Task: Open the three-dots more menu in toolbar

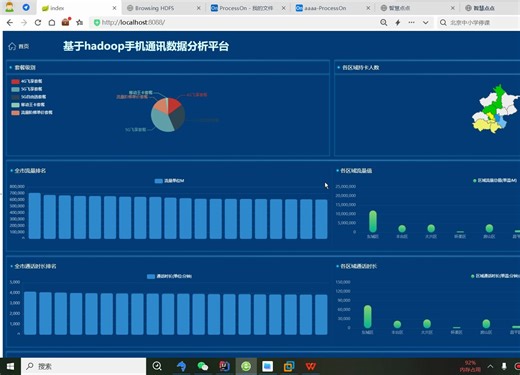Action: coord(412,22)
